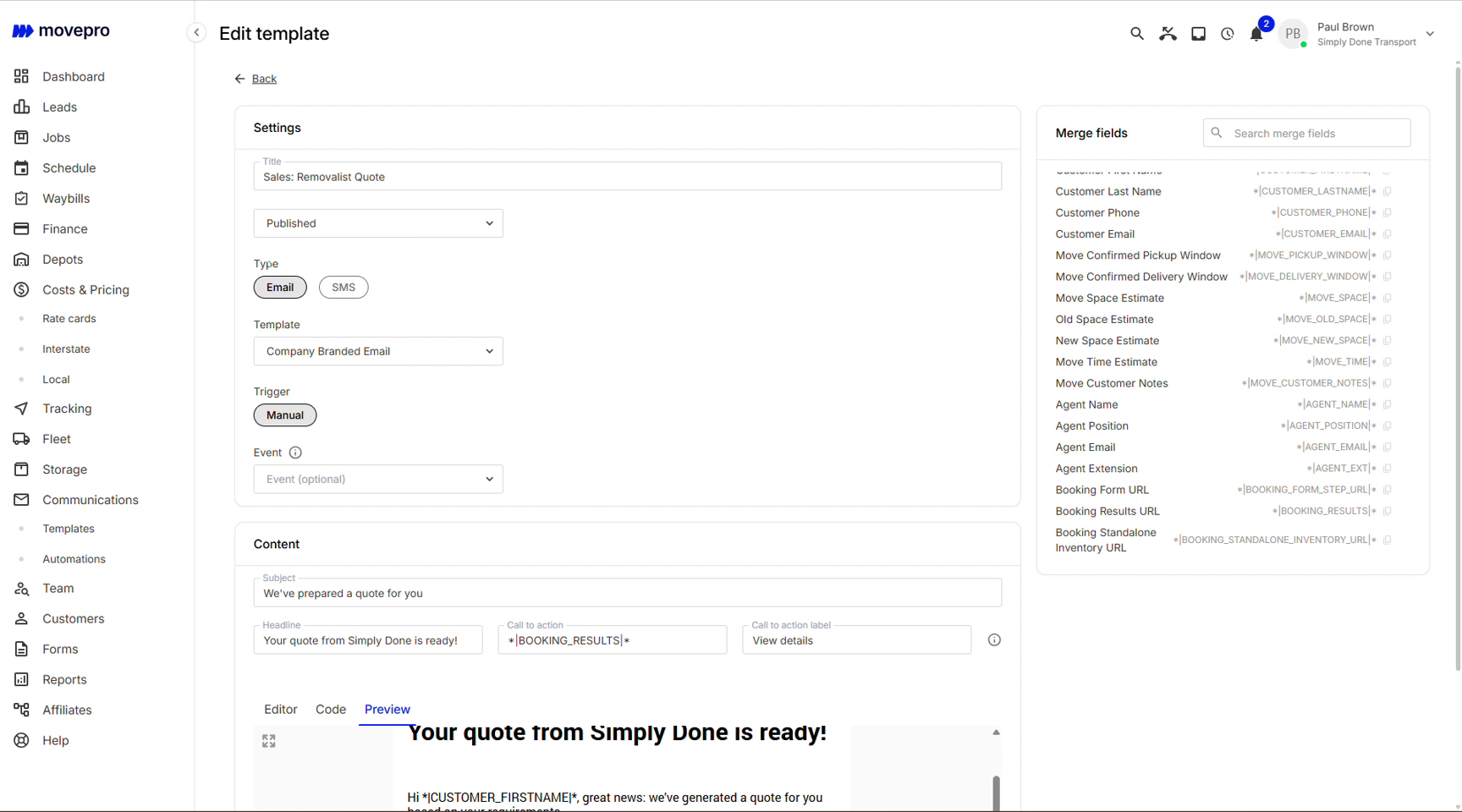Click the Back link

[264, 79]
